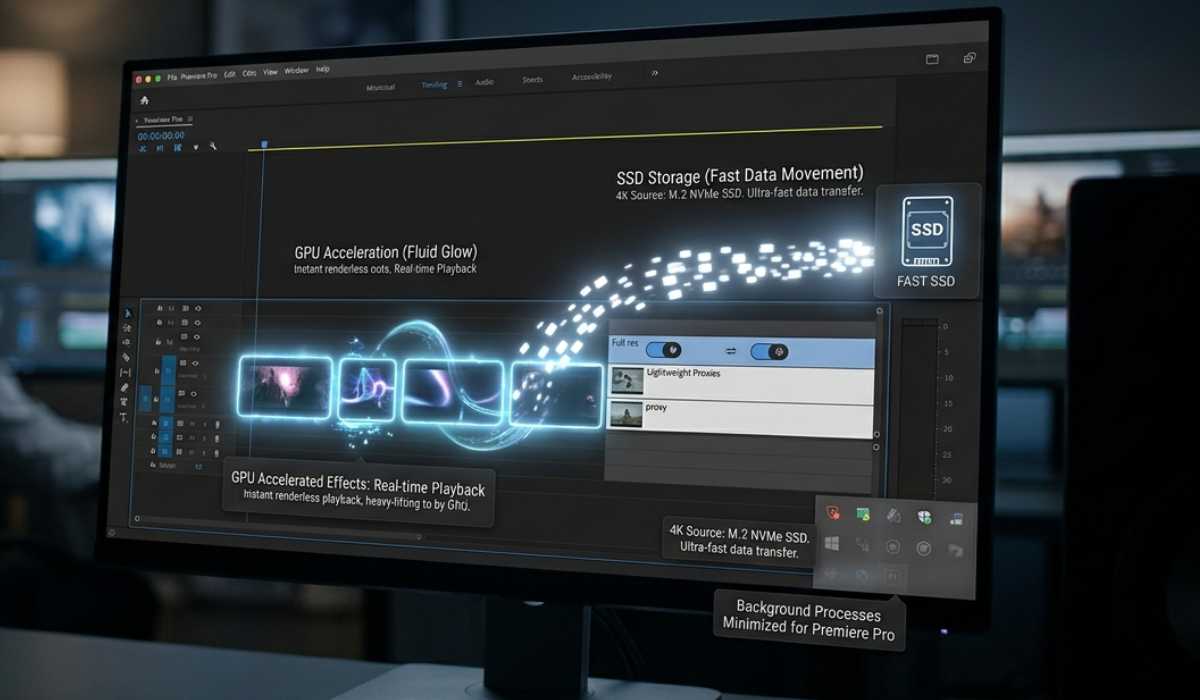This screenshot has width=1200, height=700.
Task: Select the Slip tool
Action: point(127,371)
